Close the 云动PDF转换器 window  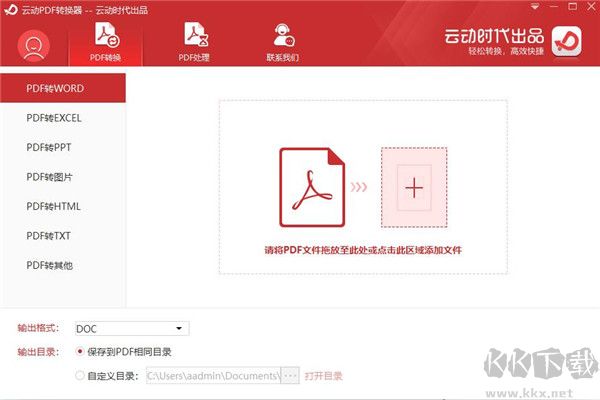point(591,7)
